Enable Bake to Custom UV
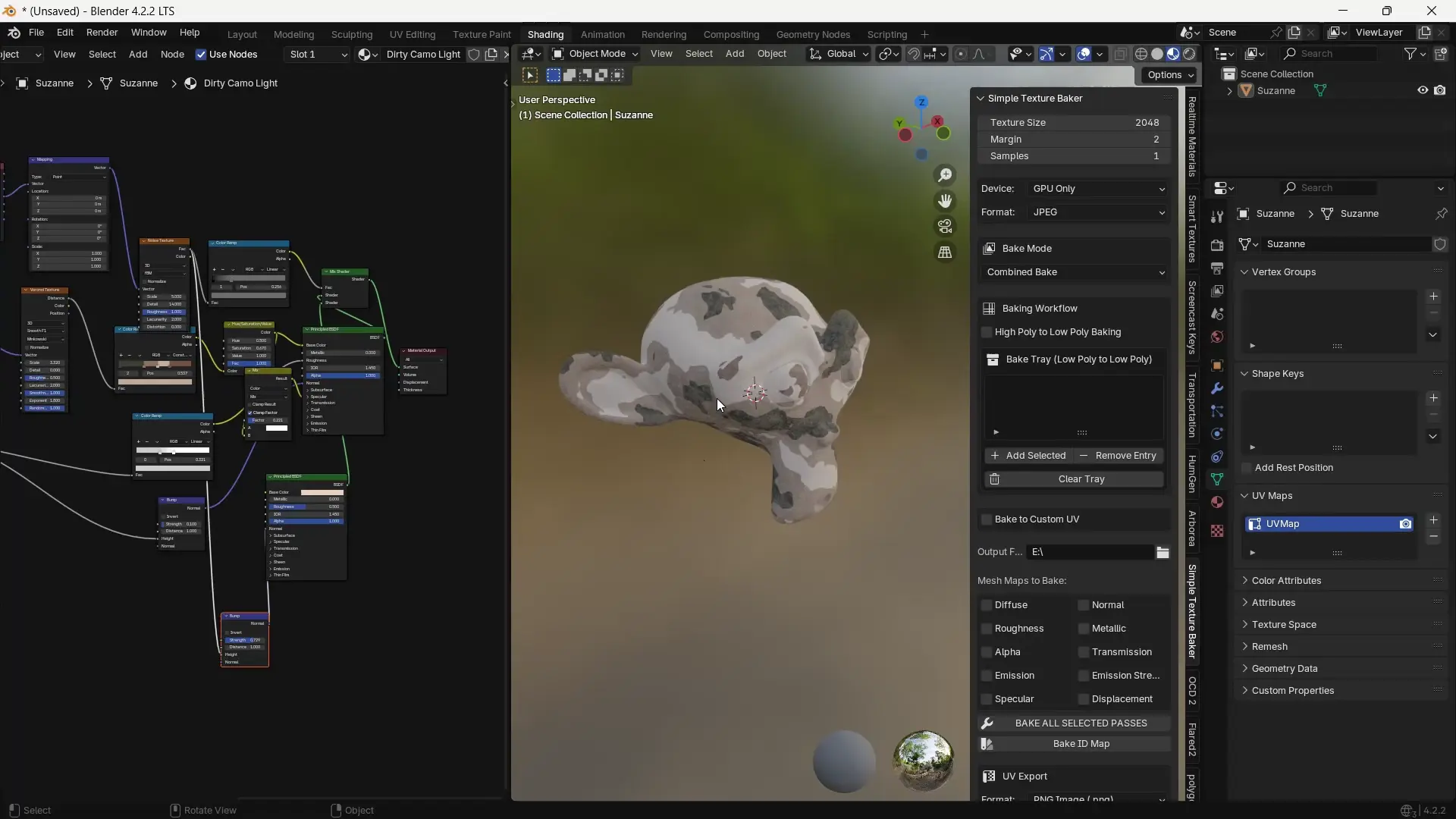 [x=987, y=519]
